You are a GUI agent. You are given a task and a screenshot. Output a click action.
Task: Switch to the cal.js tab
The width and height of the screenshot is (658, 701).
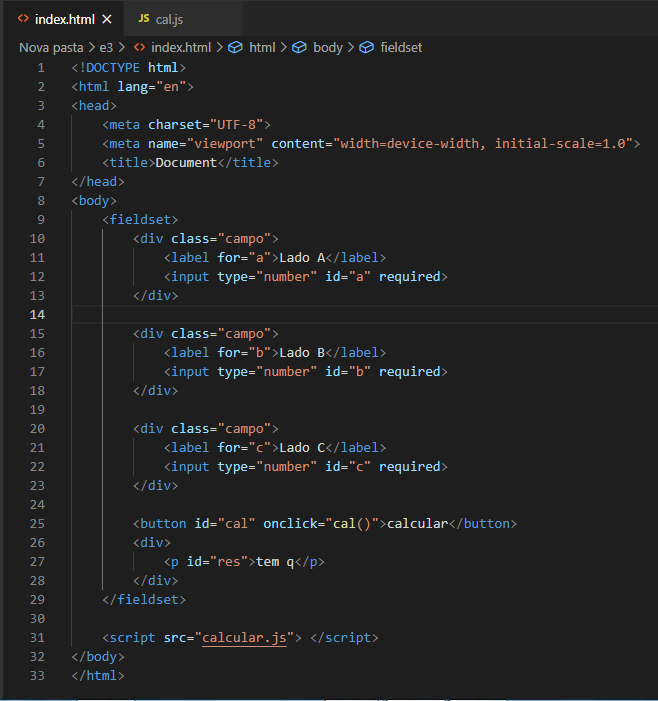pyautogui.click(x=169, y=19)
